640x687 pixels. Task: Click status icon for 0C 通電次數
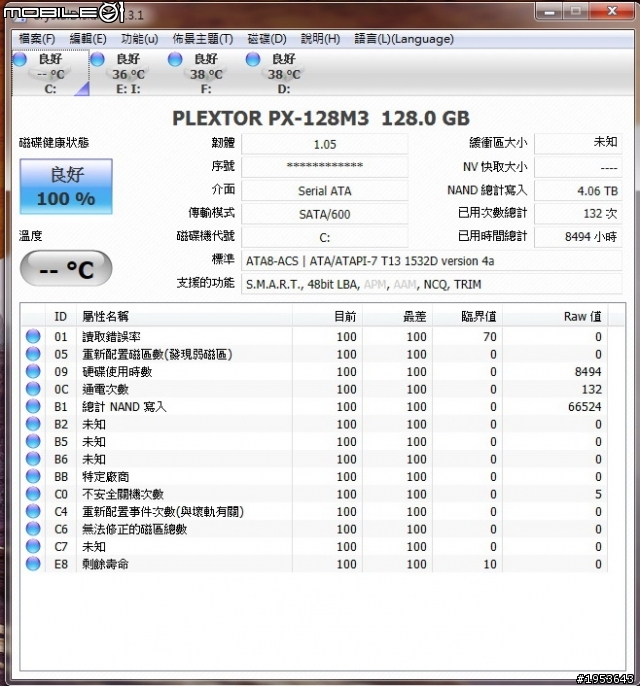pos(33,389)
